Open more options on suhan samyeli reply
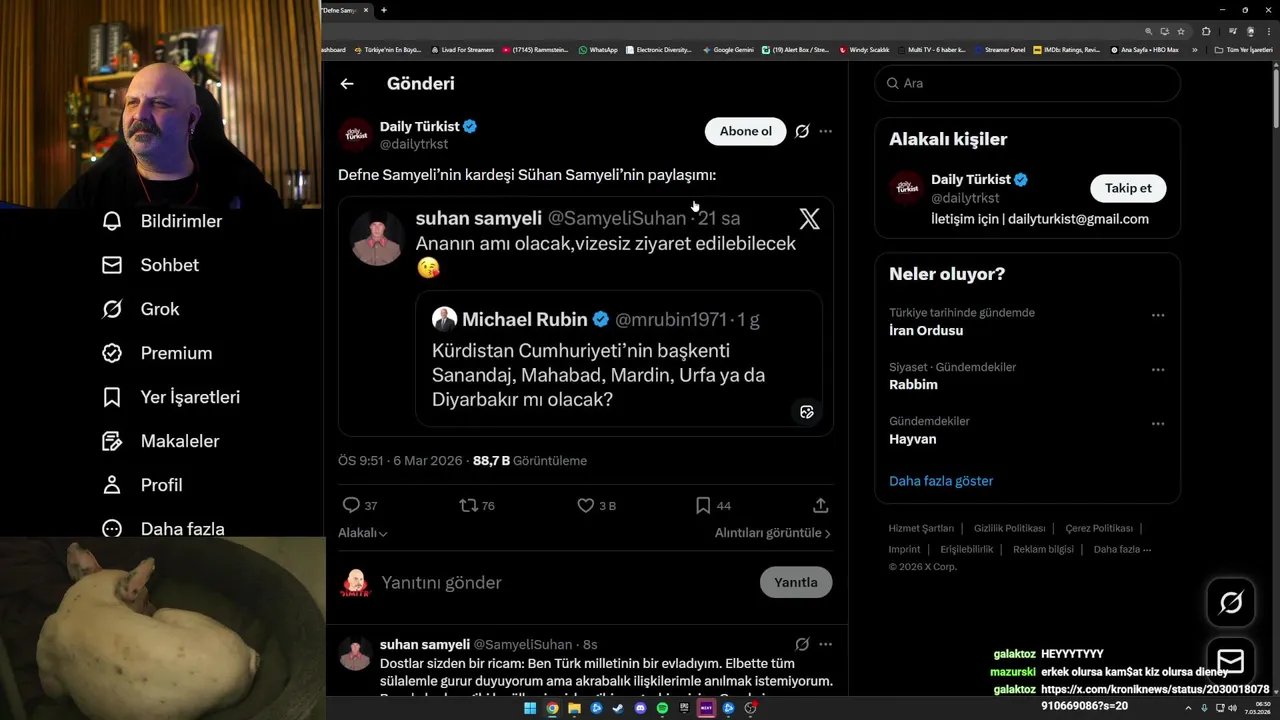Image resolution: width=1280 pixels, height=720 pixels. click(x=825, y=644)
